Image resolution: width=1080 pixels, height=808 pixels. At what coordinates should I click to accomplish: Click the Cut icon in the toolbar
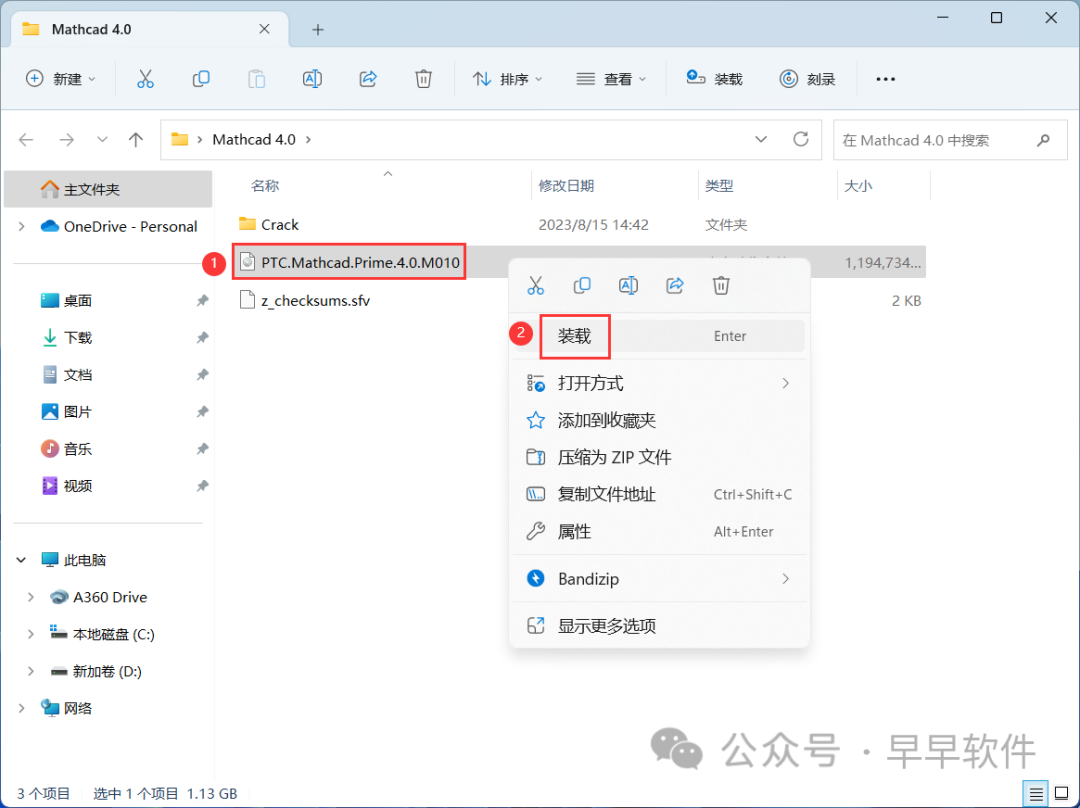145,79
